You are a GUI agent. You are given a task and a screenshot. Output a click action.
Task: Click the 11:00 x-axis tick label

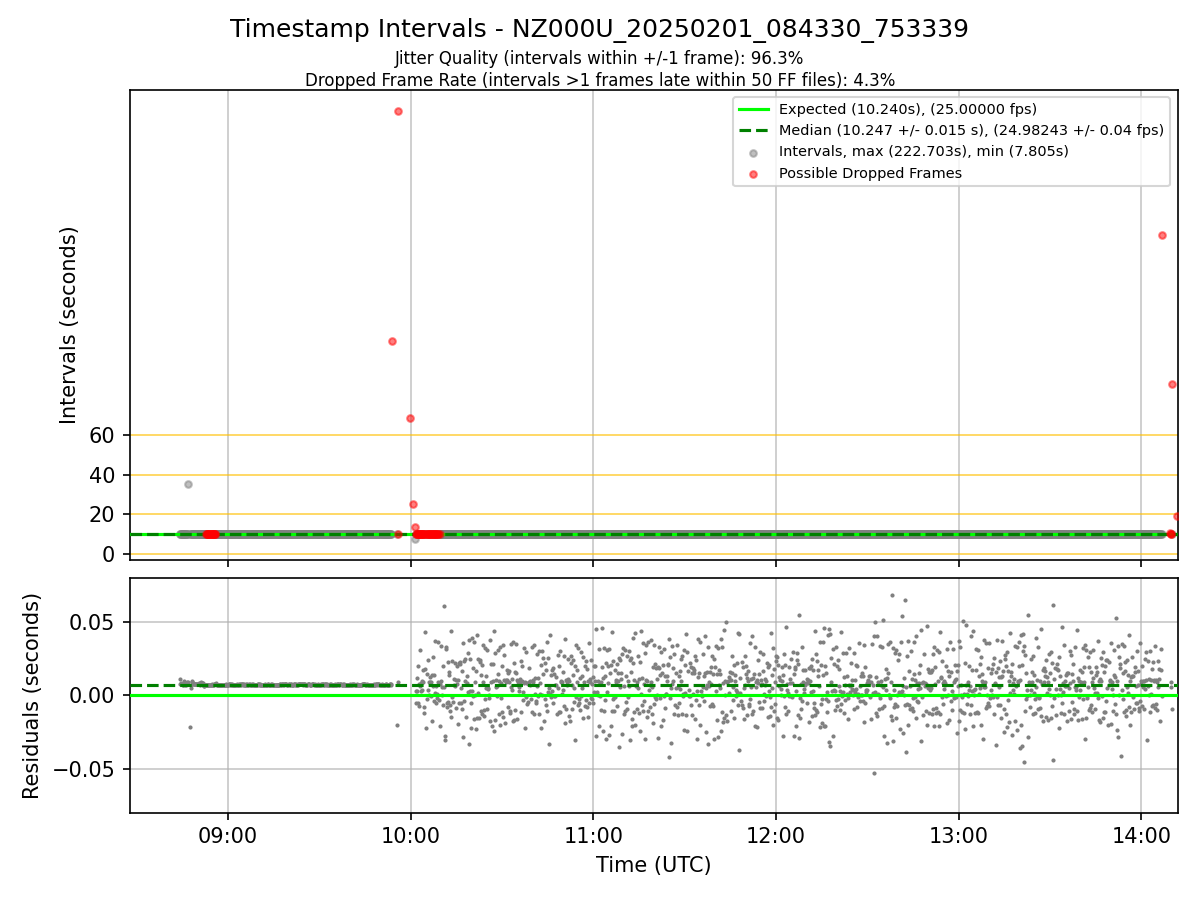(593, 835)
